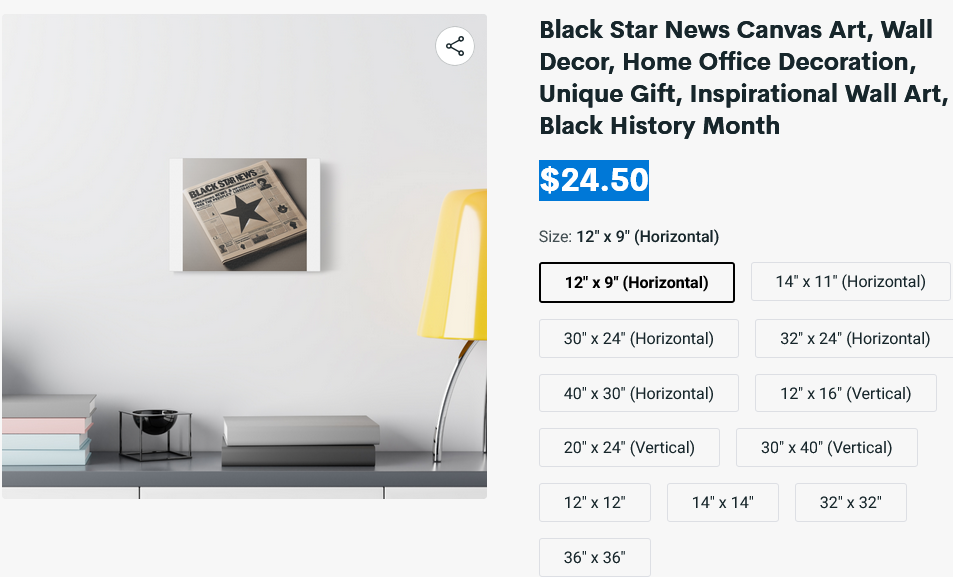Pick the 20" x 24" (Vertical) size

click(629, 447)
